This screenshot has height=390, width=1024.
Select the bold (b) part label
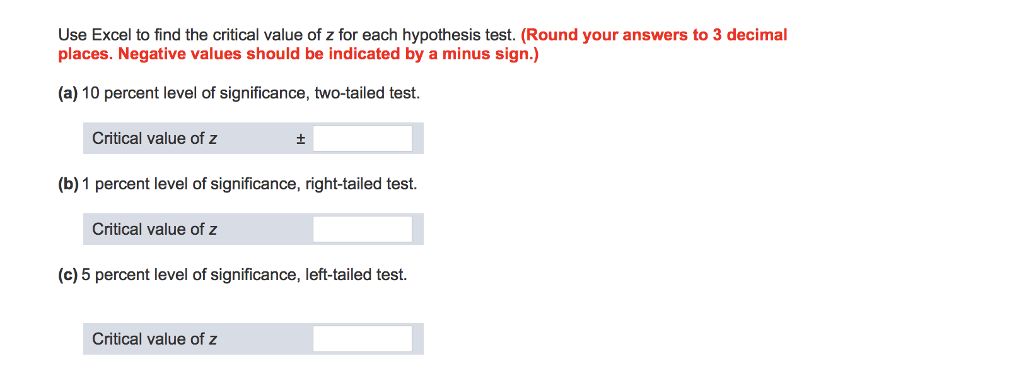click(x=69, y=185)
